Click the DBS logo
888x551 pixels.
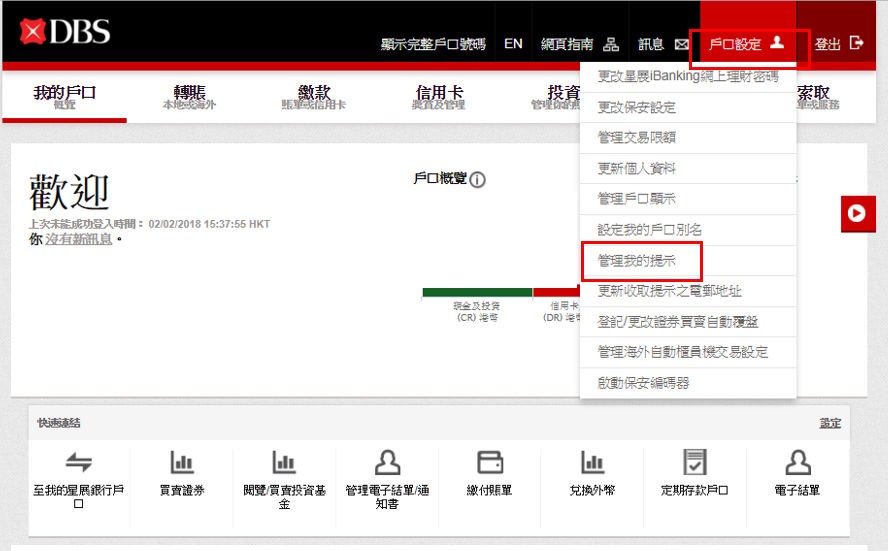tap(66, 33)
